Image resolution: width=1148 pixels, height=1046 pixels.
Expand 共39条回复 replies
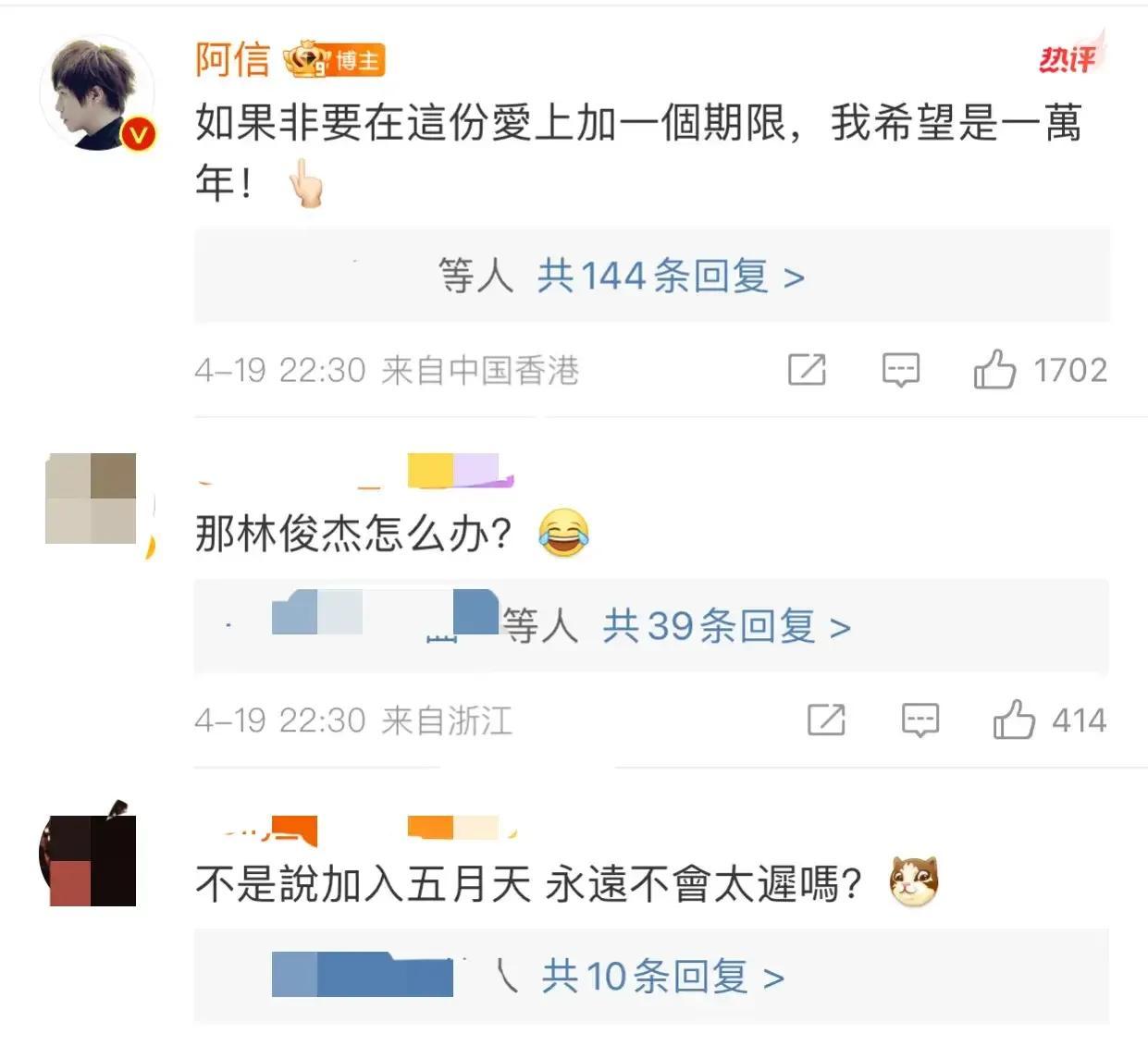[727, 626]
